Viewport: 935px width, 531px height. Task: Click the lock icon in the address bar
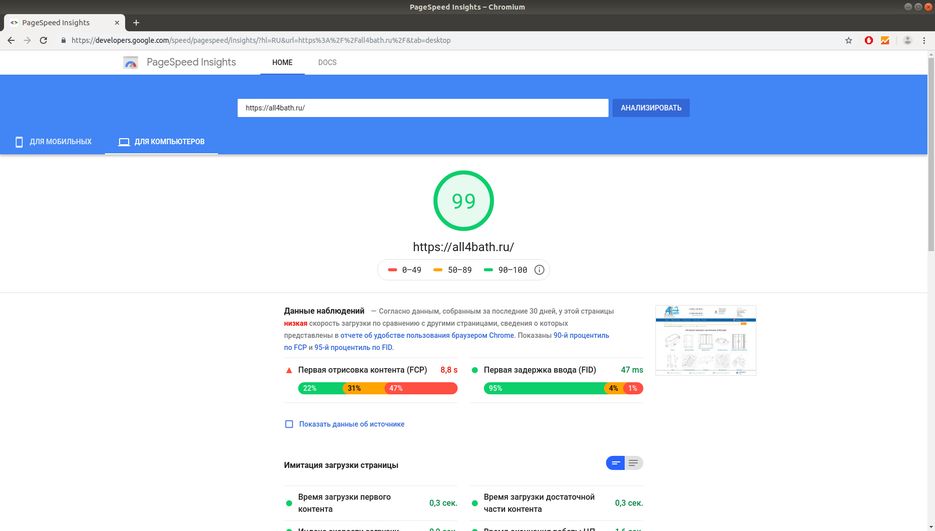point(63,41)
